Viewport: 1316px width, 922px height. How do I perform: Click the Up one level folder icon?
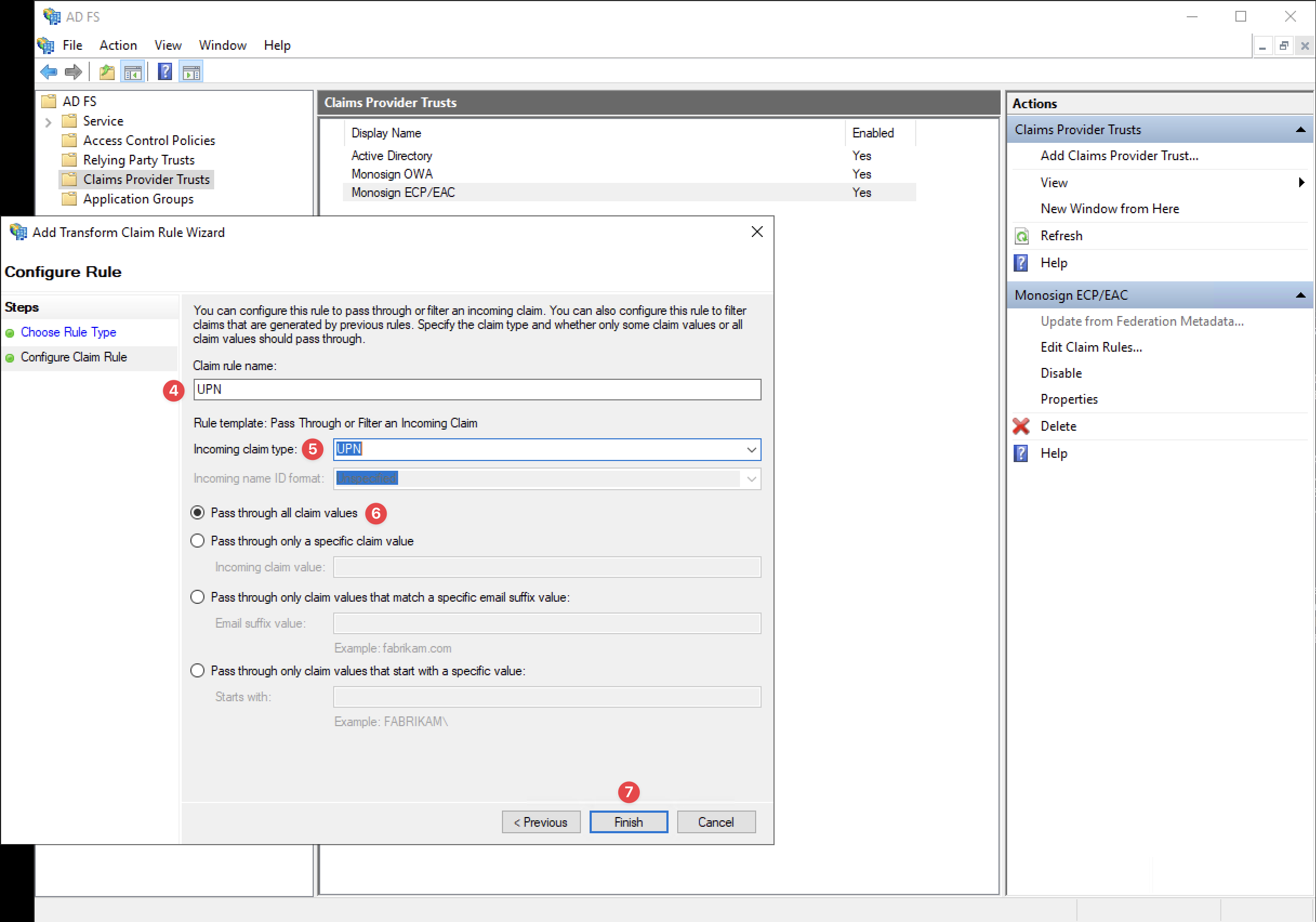click(106, 71)
